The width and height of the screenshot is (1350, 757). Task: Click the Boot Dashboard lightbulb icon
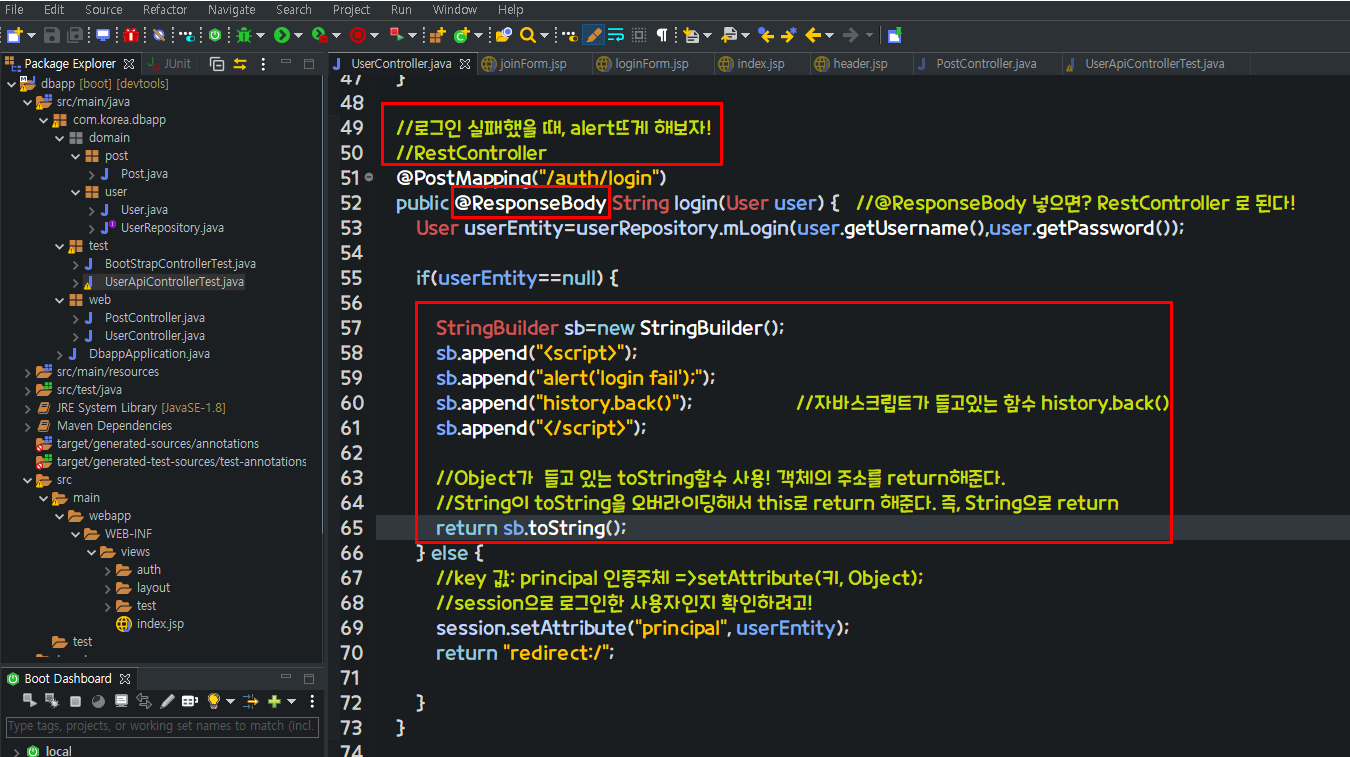pos(213,701)
